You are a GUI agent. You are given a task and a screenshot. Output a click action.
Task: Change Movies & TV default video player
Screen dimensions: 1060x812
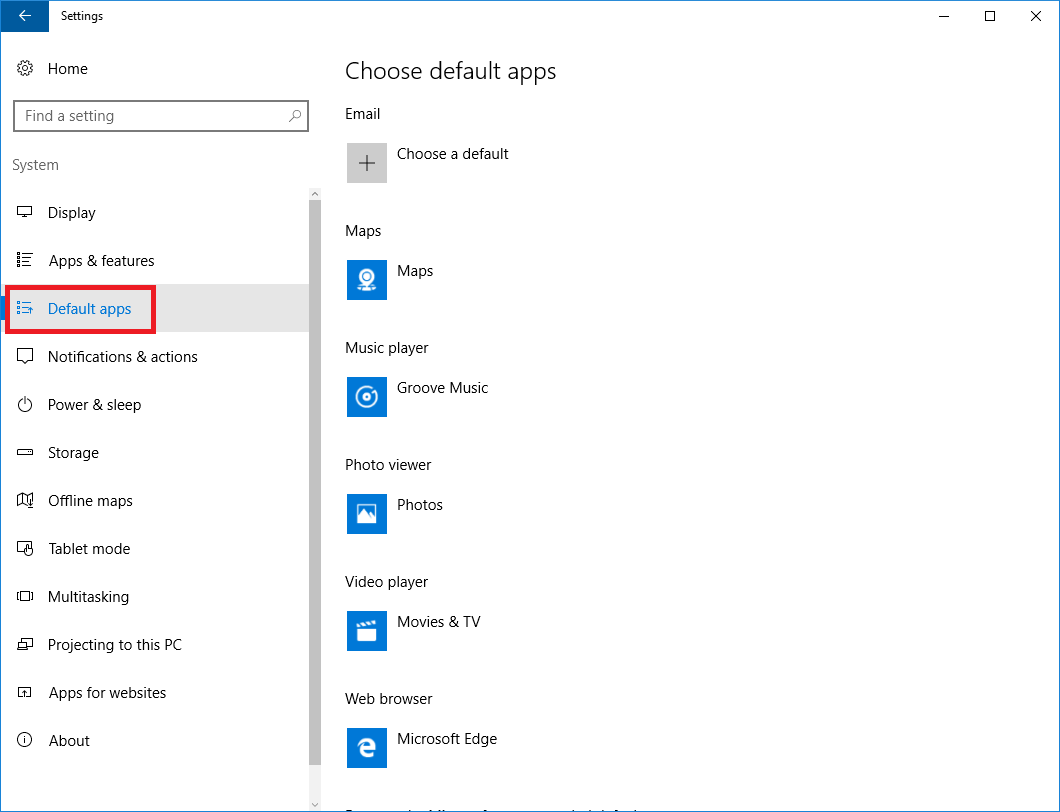pos(438,622)
